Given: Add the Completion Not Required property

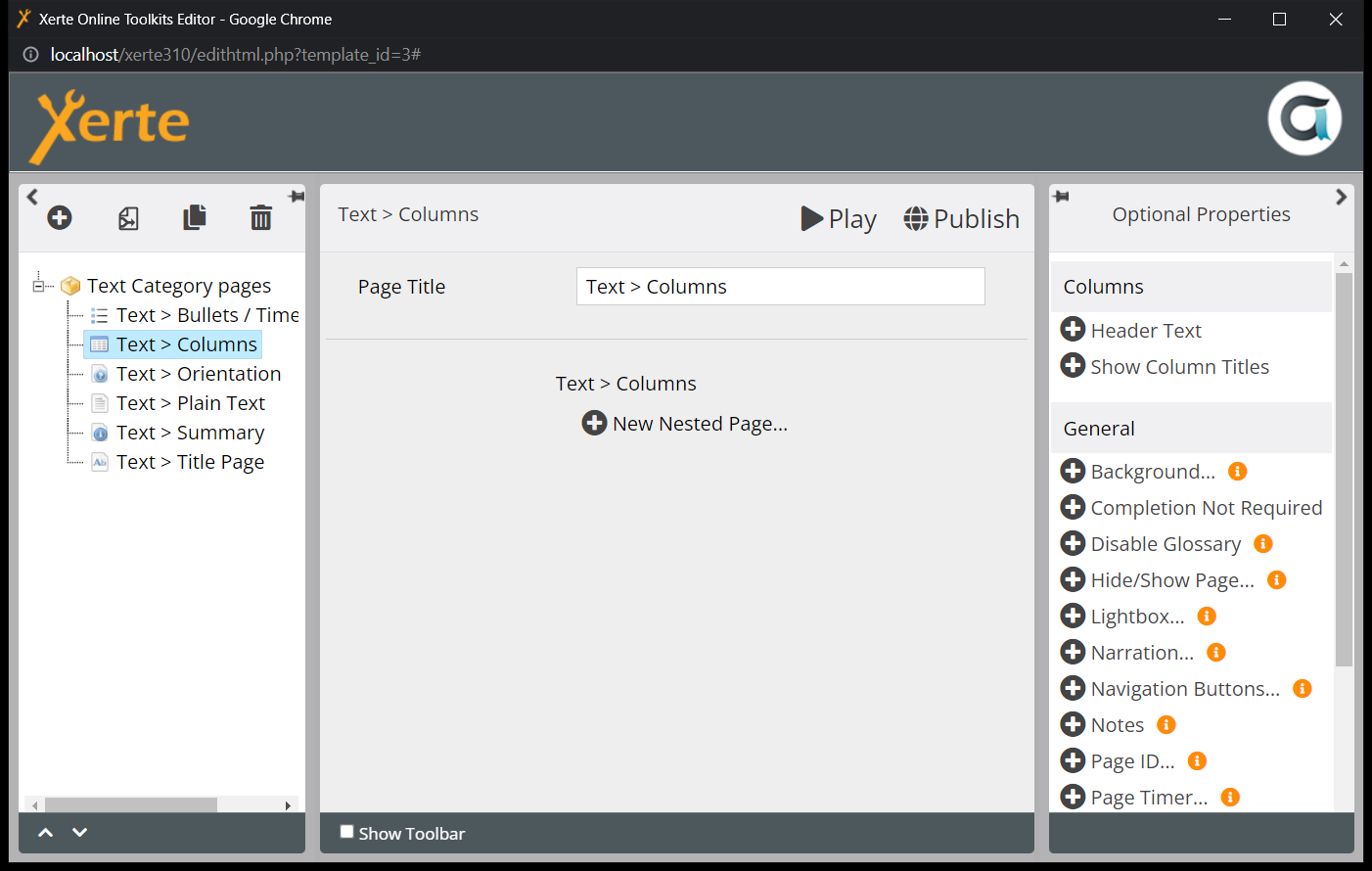Looking at the screenshot, I should (x=1074, y=507).
